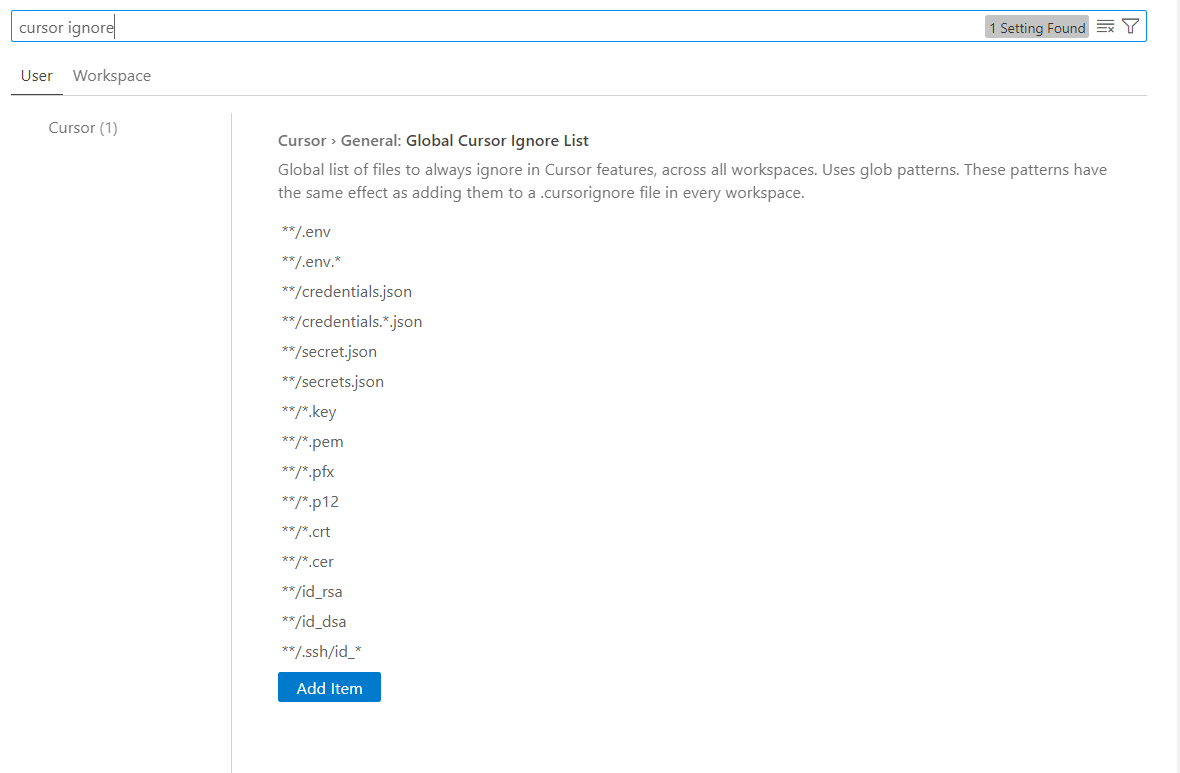Open the settings filter funnel icon
This screenshot has width=1180, height=773.
coord(1130,27)
